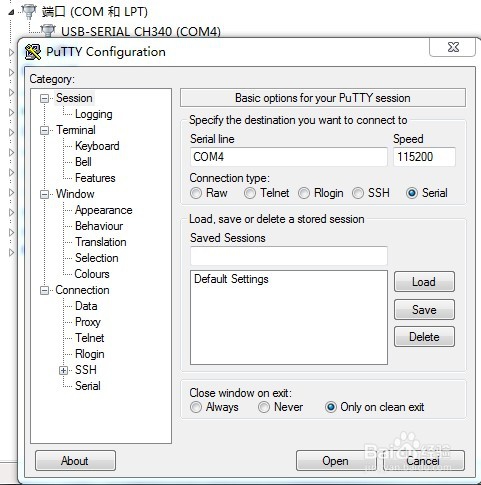Open the Proxy settings category

click(88, 322)
